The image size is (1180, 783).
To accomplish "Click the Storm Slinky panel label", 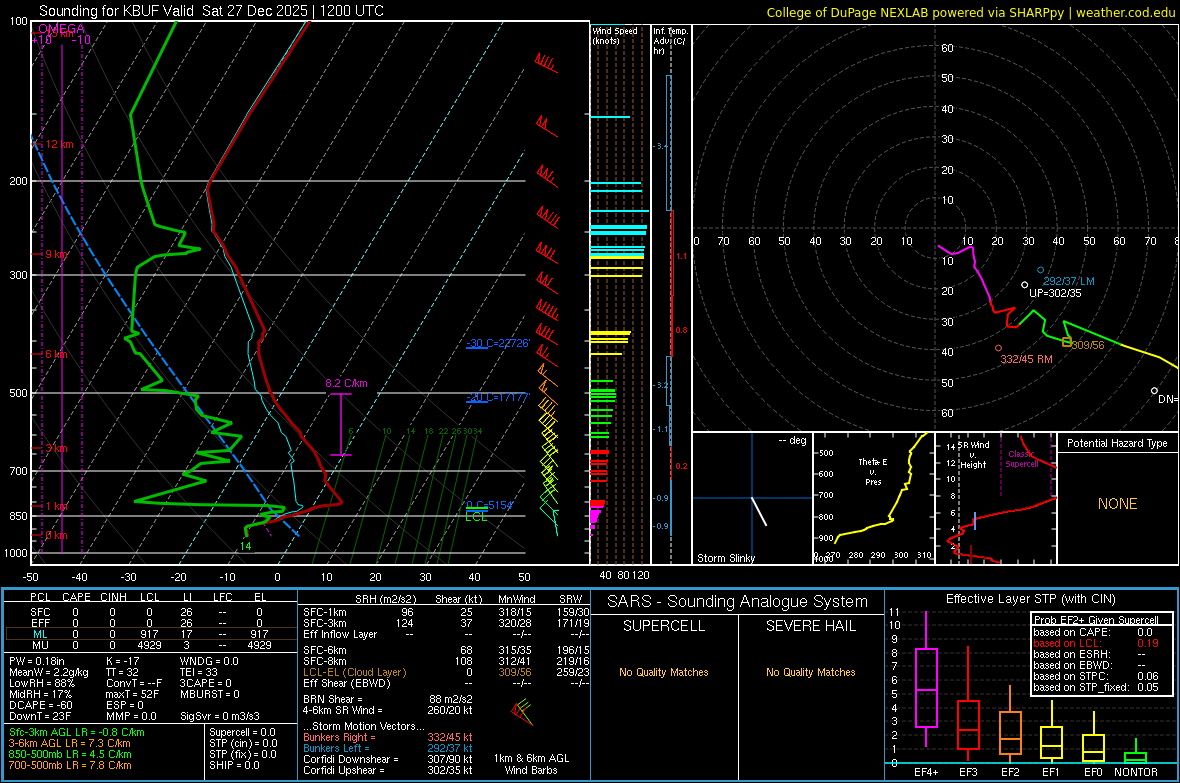I will 725,558.
